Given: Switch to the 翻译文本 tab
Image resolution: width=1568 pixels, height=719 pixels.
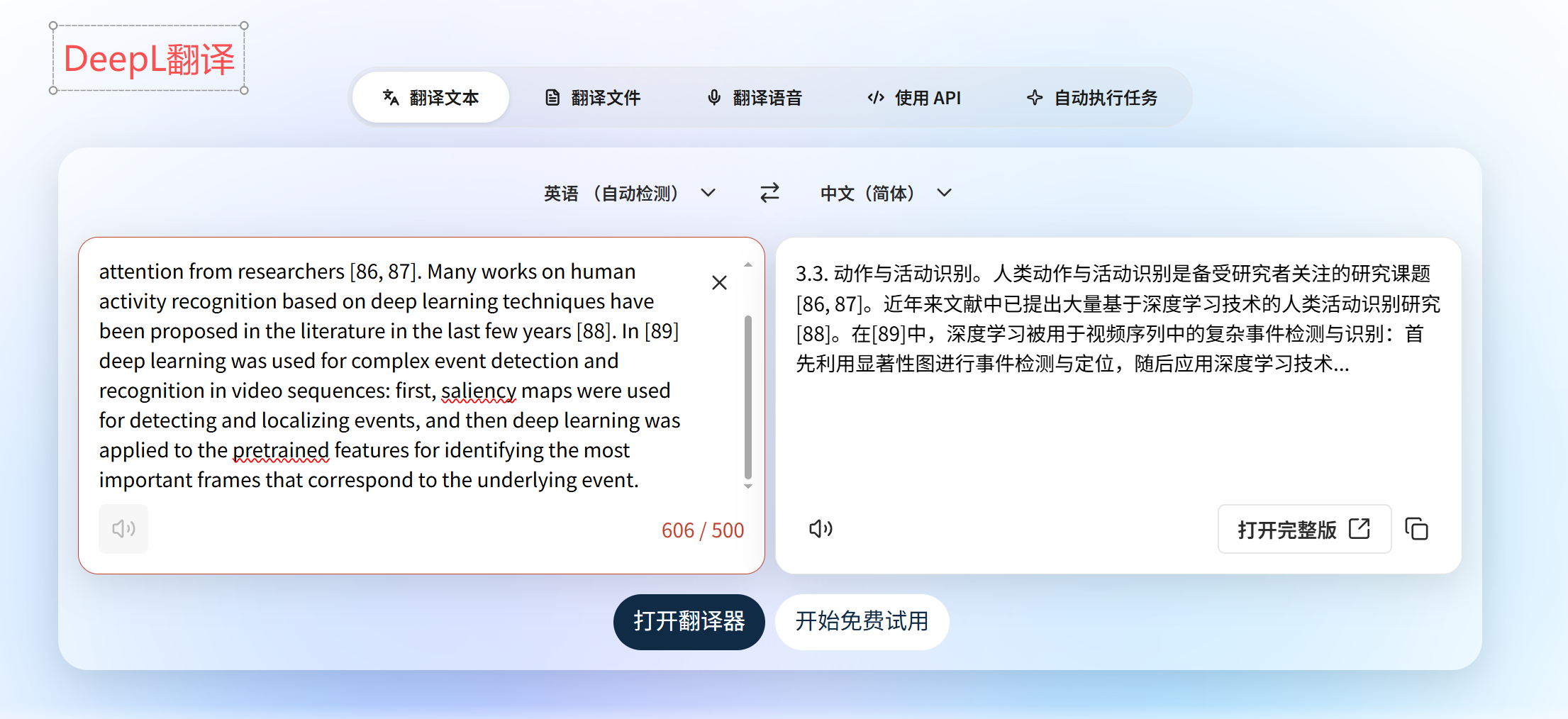Looking at the screenshot, I should pyautogui.click(x=430, y=97).
